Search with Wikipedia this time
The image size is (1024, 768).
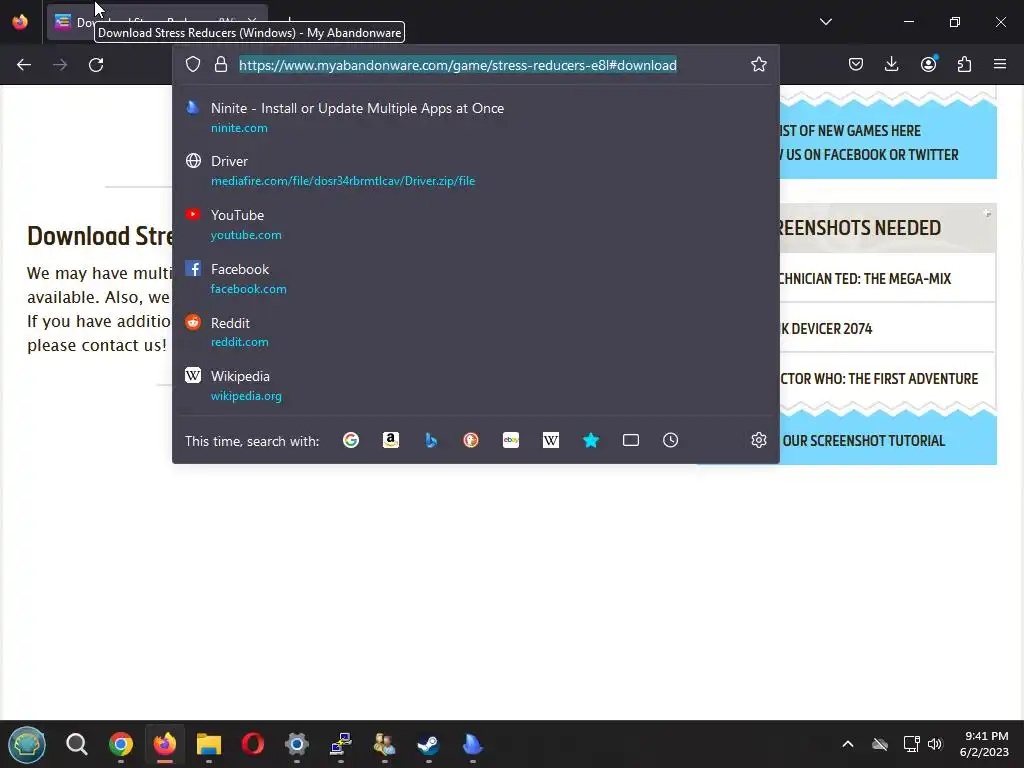point(551,440)
